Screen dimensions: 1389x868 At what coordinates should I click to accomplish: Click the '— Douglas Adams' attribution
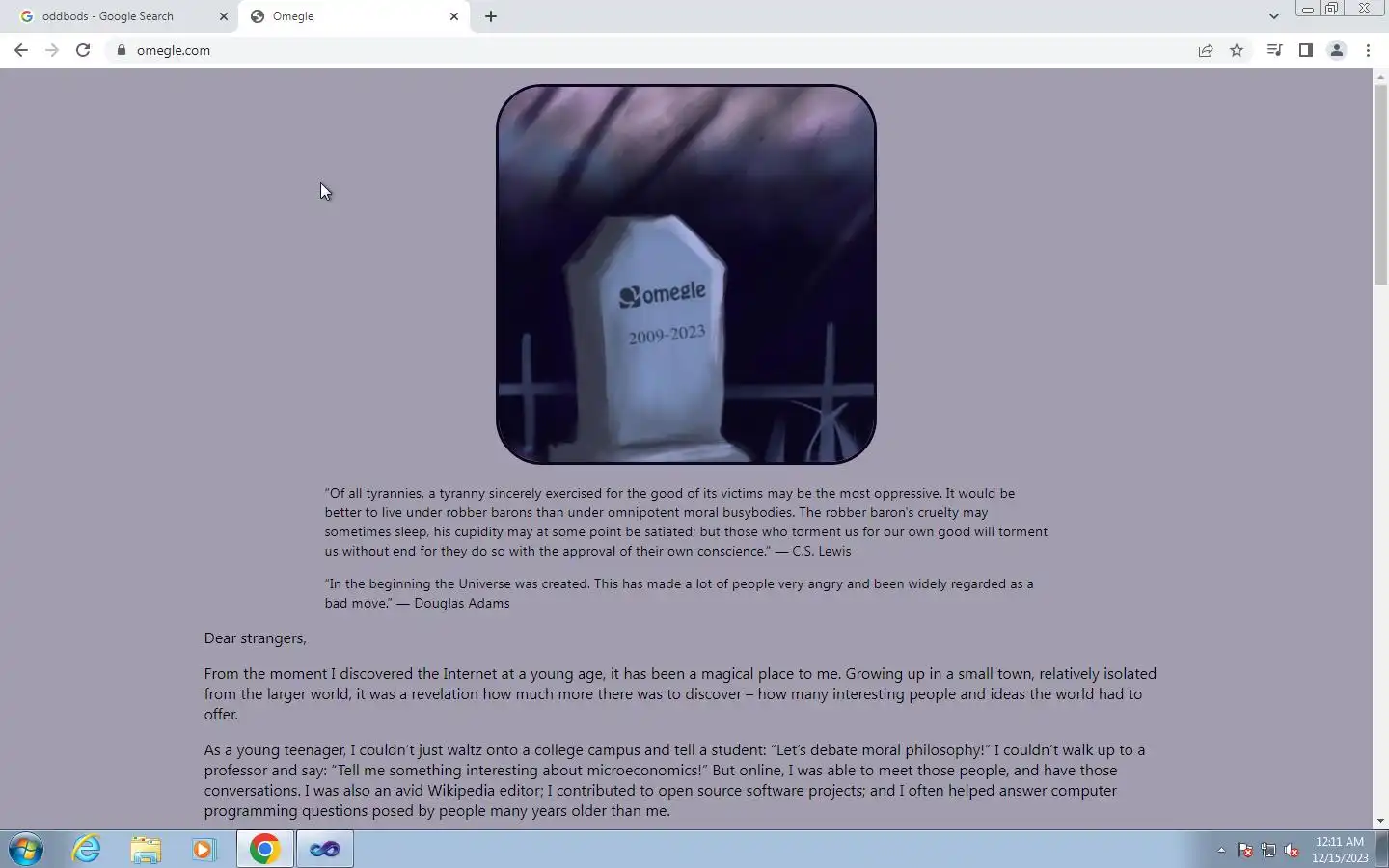pos(453,603)
